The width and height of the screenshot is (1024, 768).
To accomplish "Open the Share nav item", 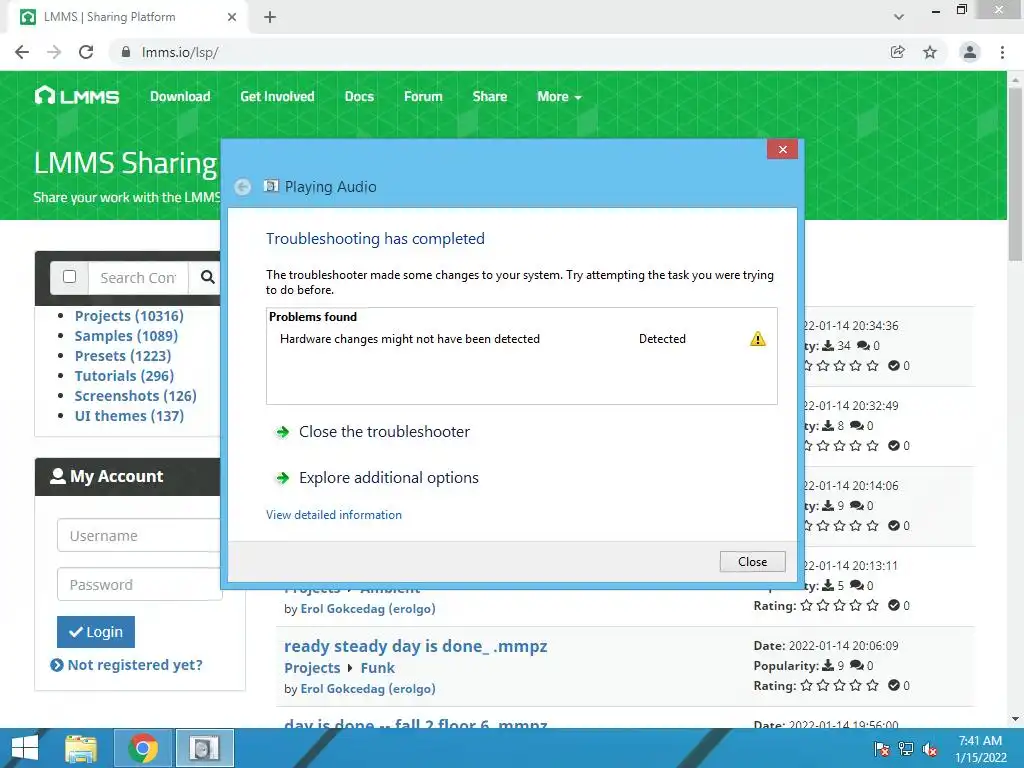I will (x=490, y=97).
